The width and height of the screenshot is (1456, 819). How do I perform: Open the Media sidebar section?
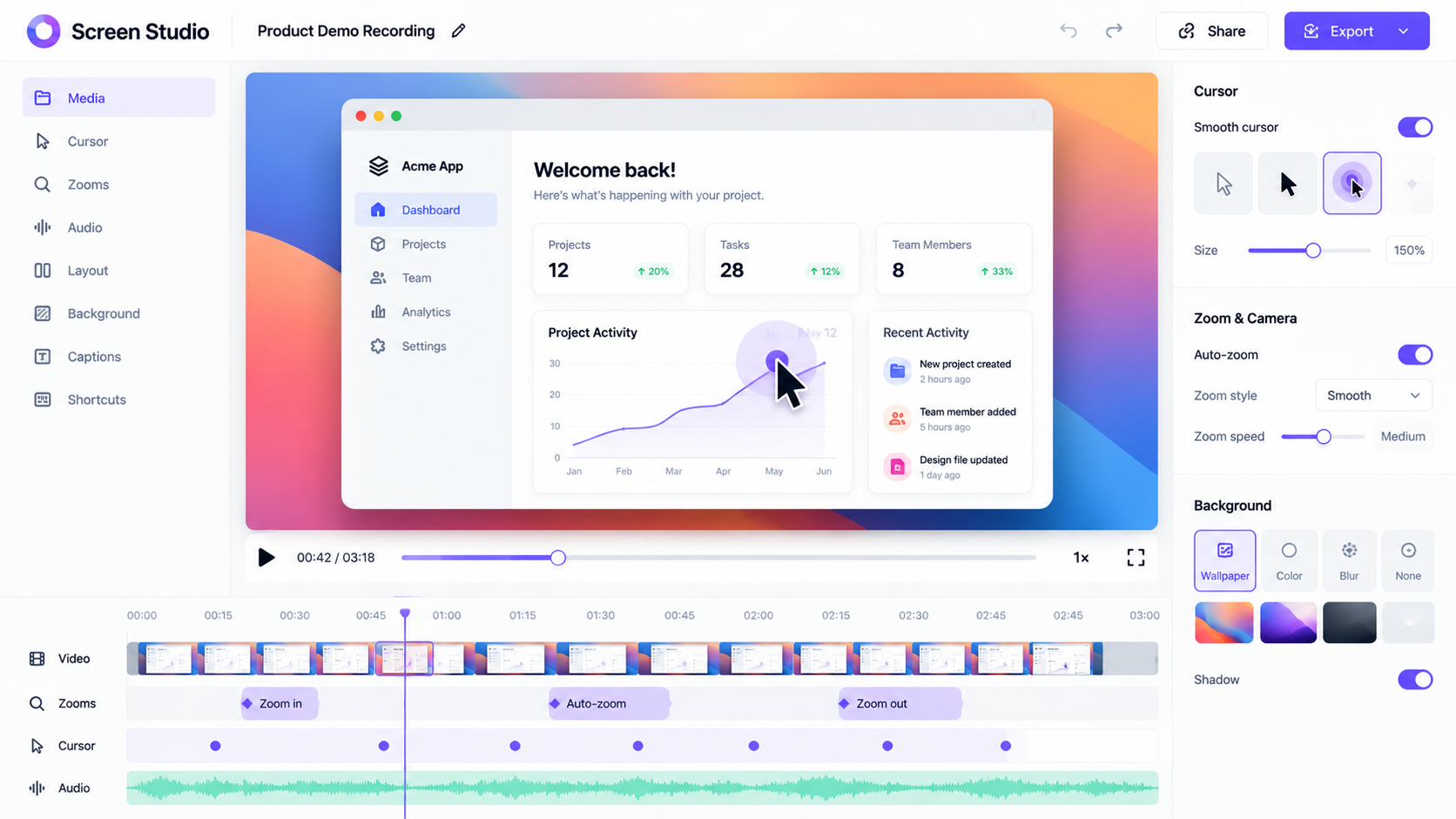119,97
